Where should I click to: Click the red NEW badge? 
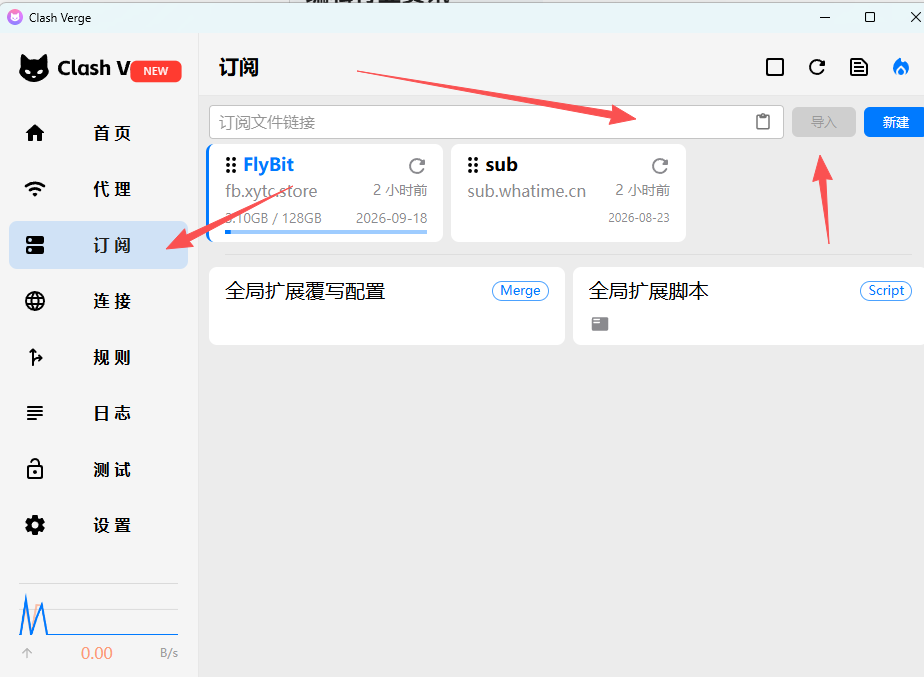(x=156, y=71)
